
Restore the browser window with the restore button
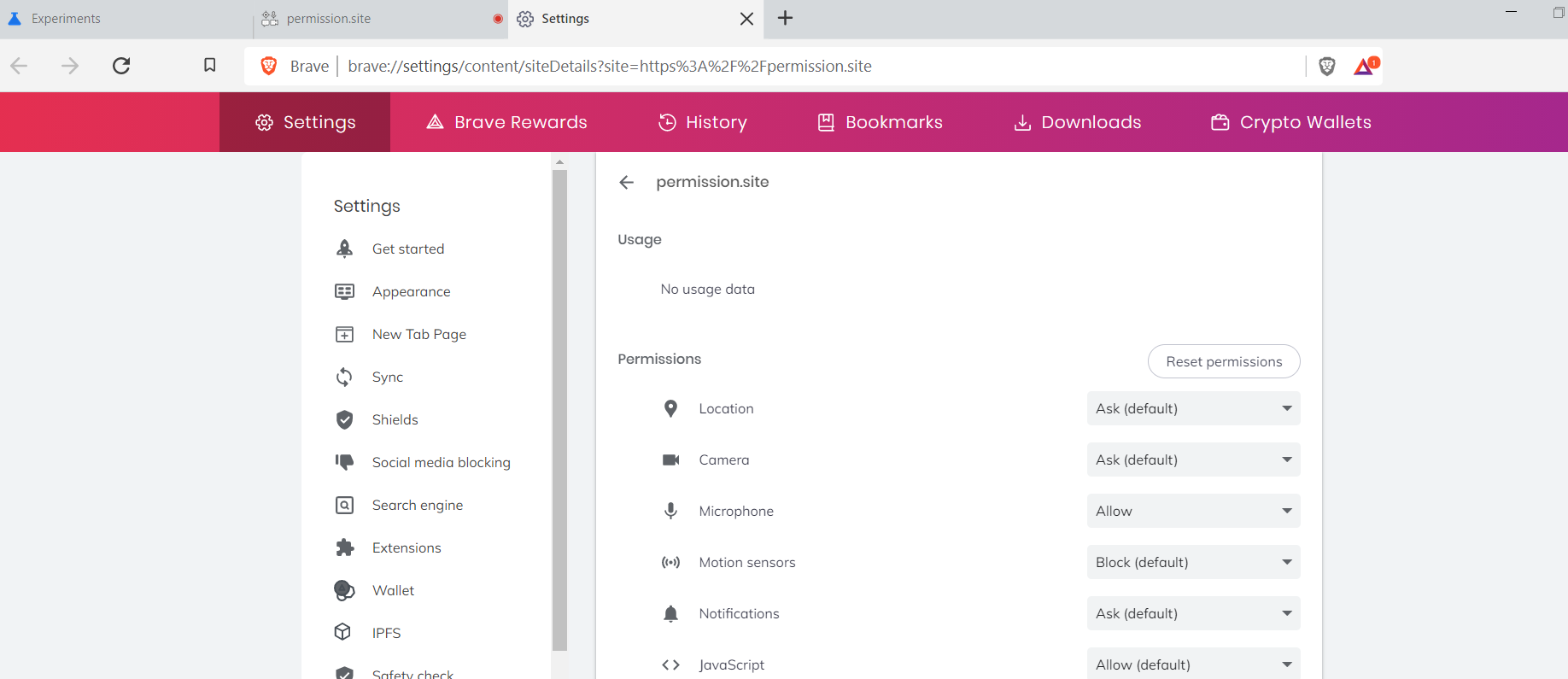coord(1559,12)
